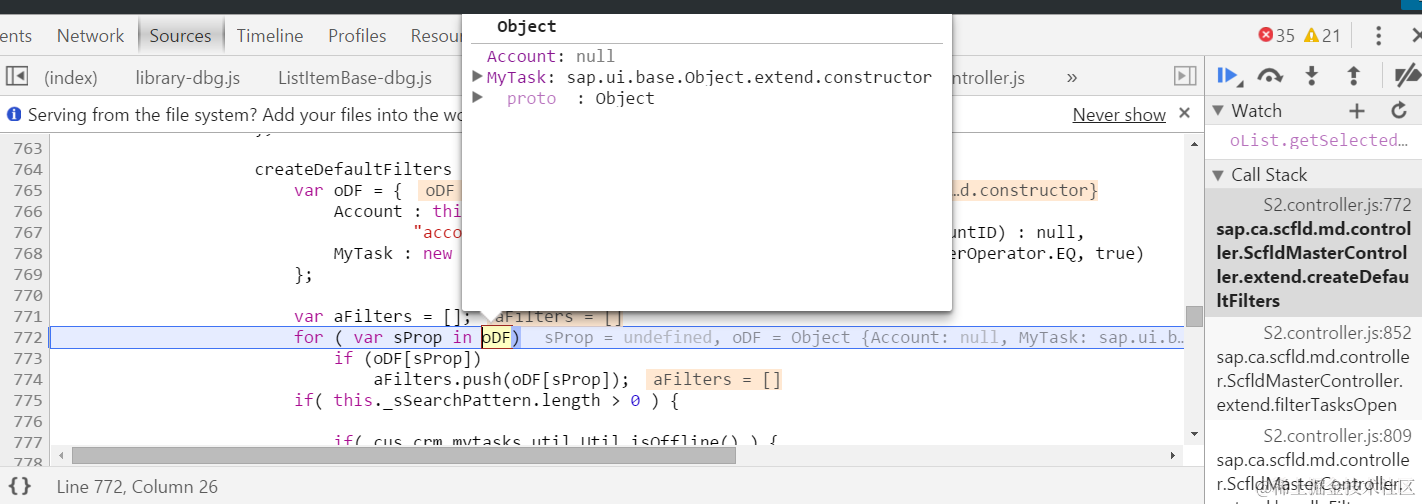Toggle the file navigator pane button
Viewport: 1422px width, 504px height.
click(16, 76)
